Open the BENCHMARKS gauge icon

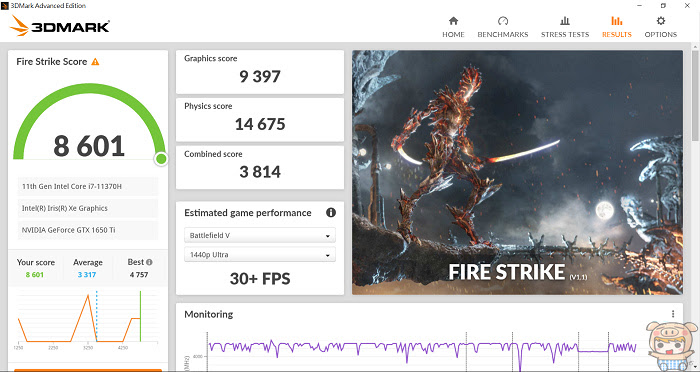[503, 21]
